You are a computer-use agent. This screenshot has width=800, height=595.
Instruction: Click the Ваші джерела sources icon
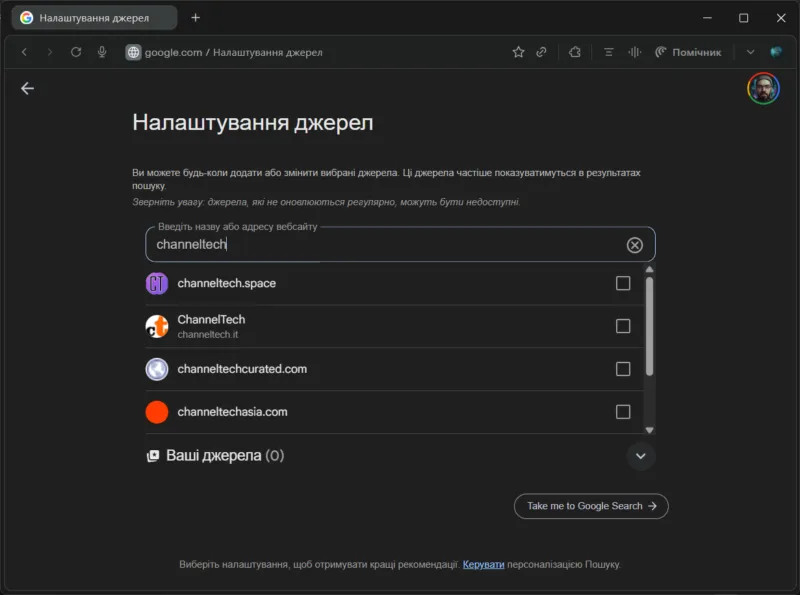(153, 456)
